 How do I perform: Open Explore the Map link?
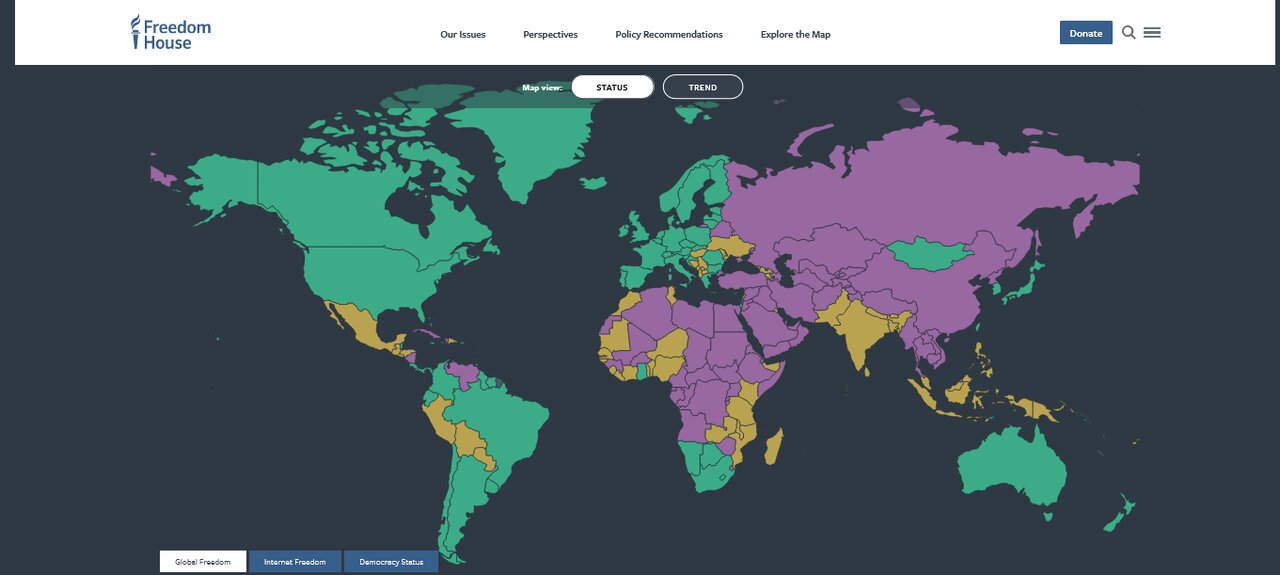coord(795,34)
